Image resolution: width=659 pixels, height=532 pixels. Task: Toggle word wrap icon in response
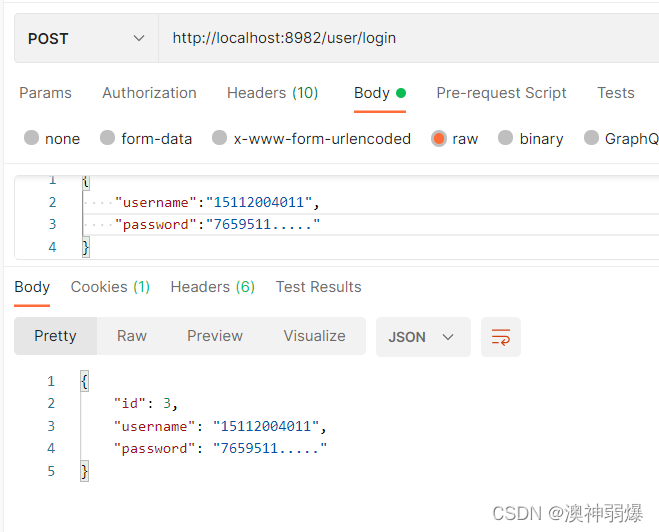tap(501, 337)
